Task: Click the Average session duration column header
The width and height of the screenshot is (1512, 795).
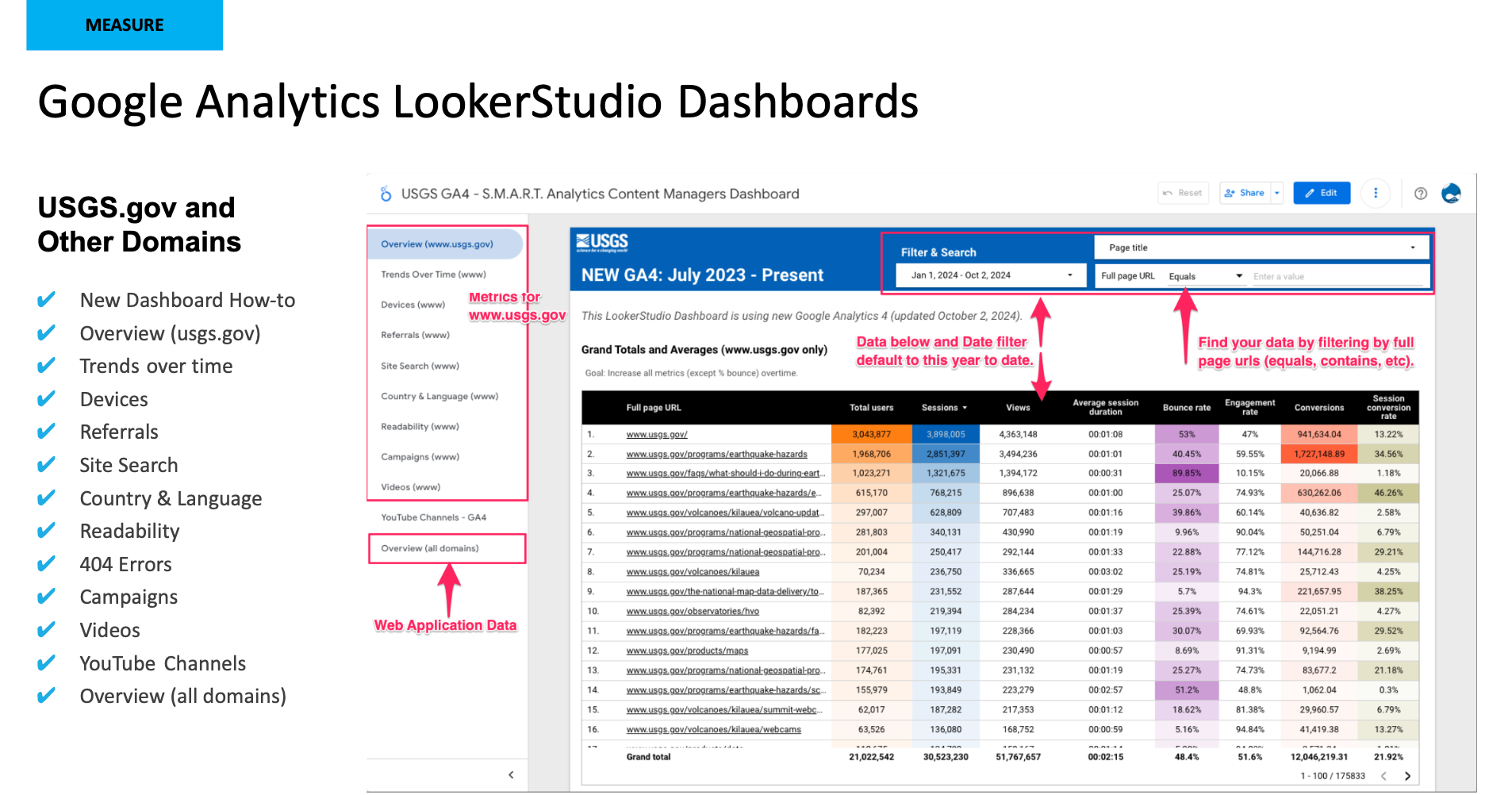Action: [x=1105, y=408]
